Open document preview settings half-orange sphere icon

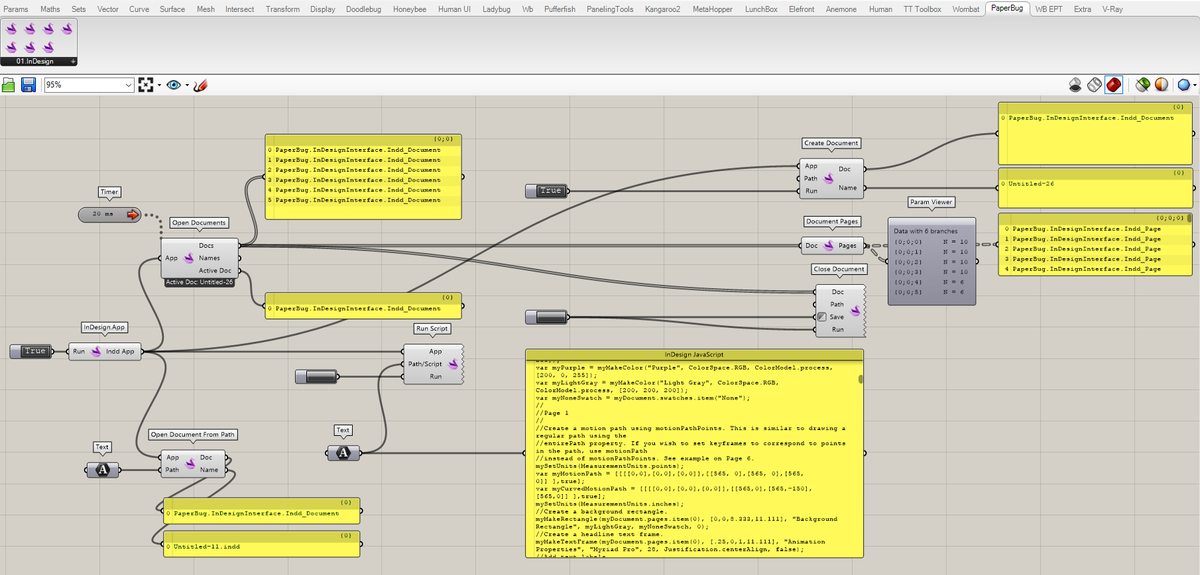[x=1161, y=85]
